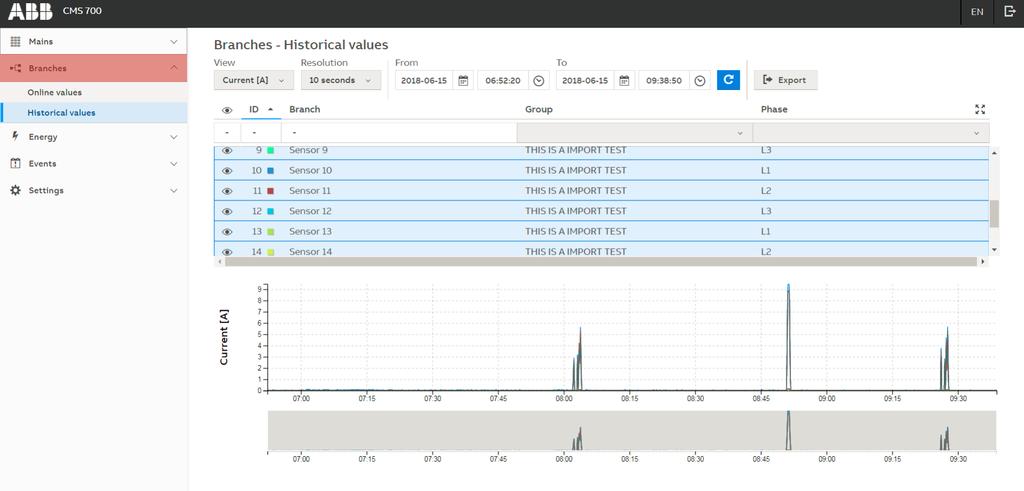This screenshot has width=1024, height=491.
Task: Toggle visibility of Sensor 12
Action: [x=227, y=211]
